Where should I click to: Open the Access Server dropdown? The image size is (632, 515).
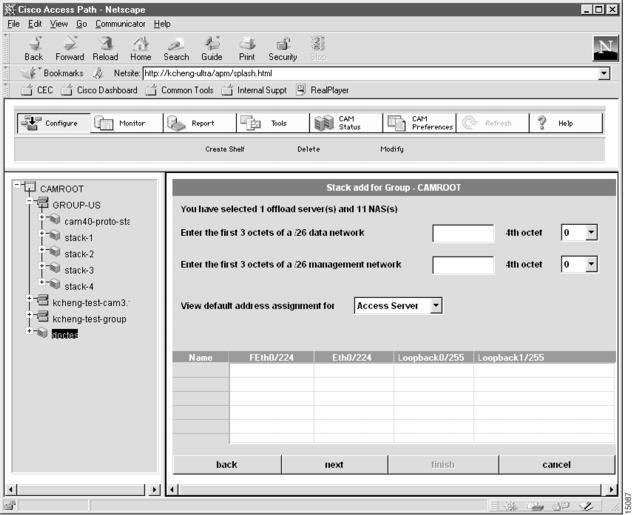[436, 305]
